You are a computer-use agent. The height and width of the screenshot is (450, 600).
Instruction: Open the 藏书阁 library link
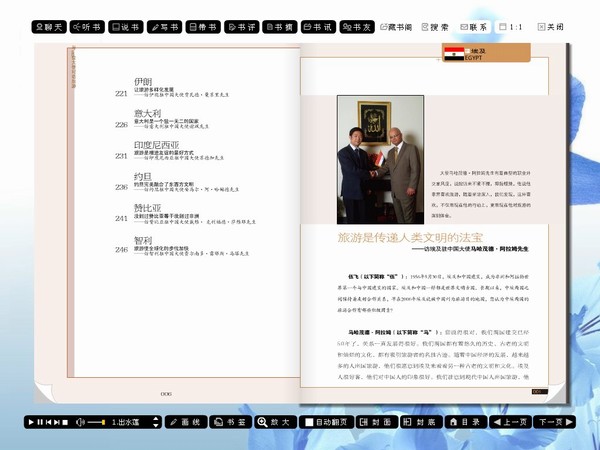coord(396,27)
